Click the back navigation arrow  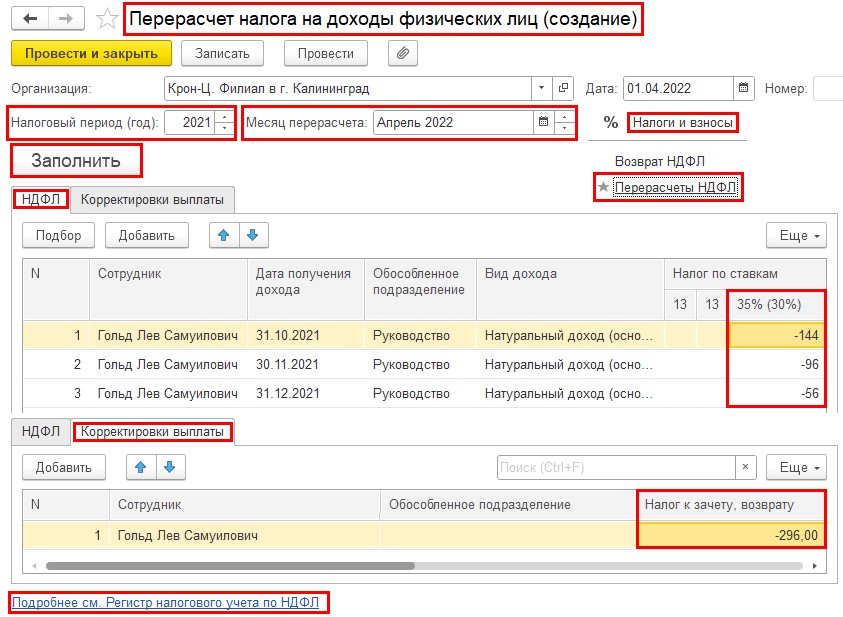[x=30, y=19]
